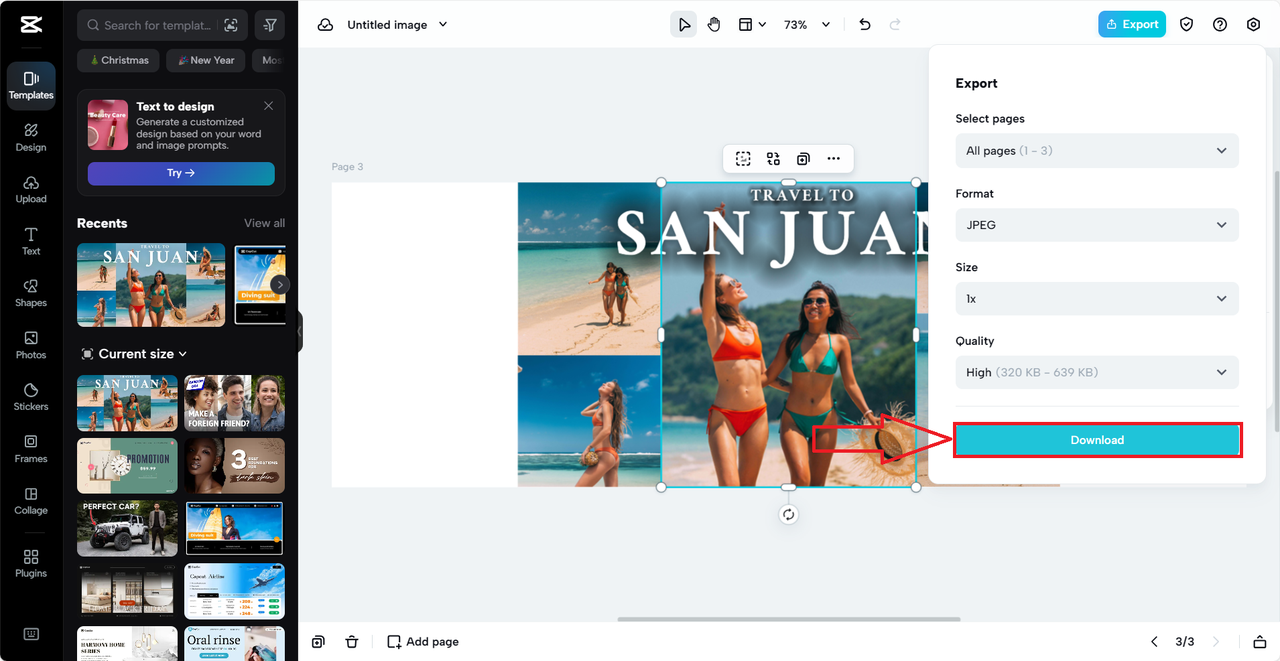Click the Download button
The width and height of the screenshot is (1280, 661).
1097,440
